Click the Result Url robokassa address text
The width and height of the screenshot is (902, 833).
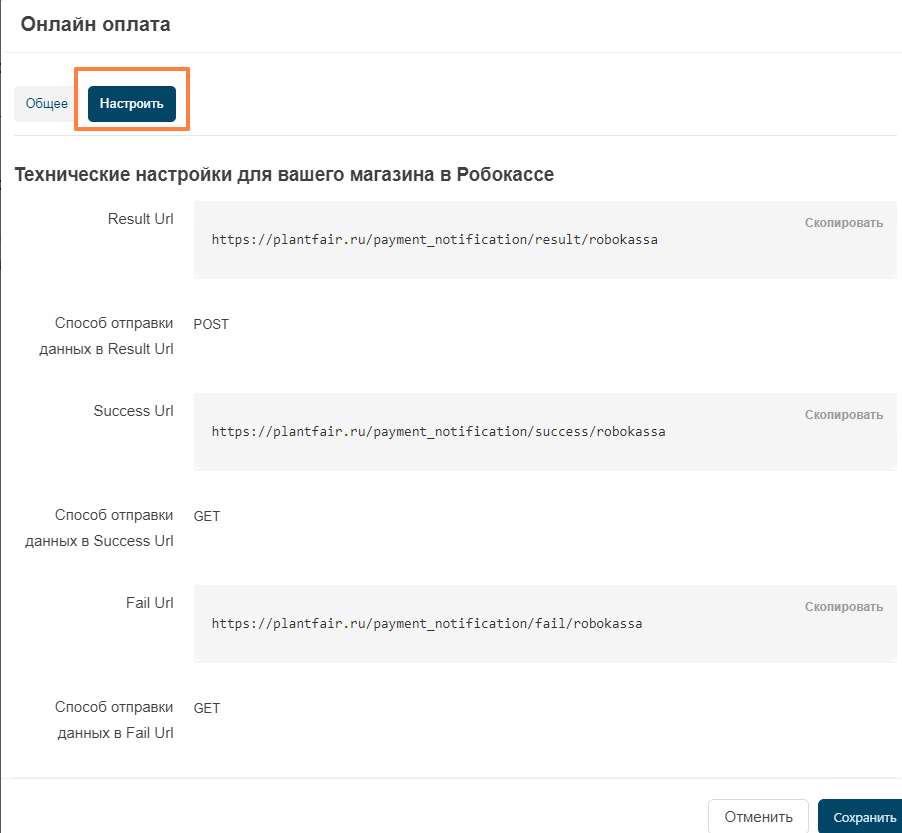(434, 239)
